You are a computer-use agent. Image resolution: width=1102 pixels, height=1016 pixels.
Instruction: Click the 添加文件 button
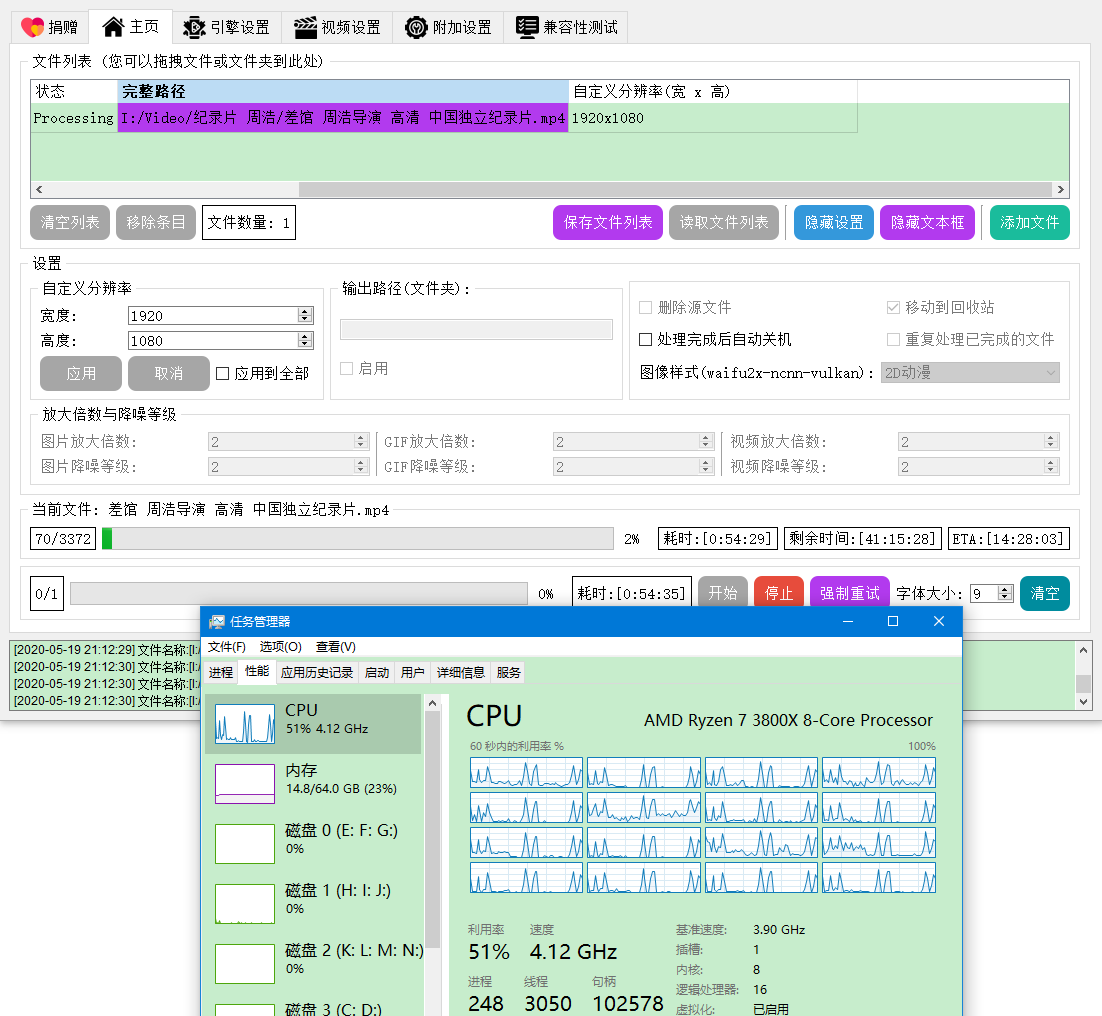coord(1029,222)
